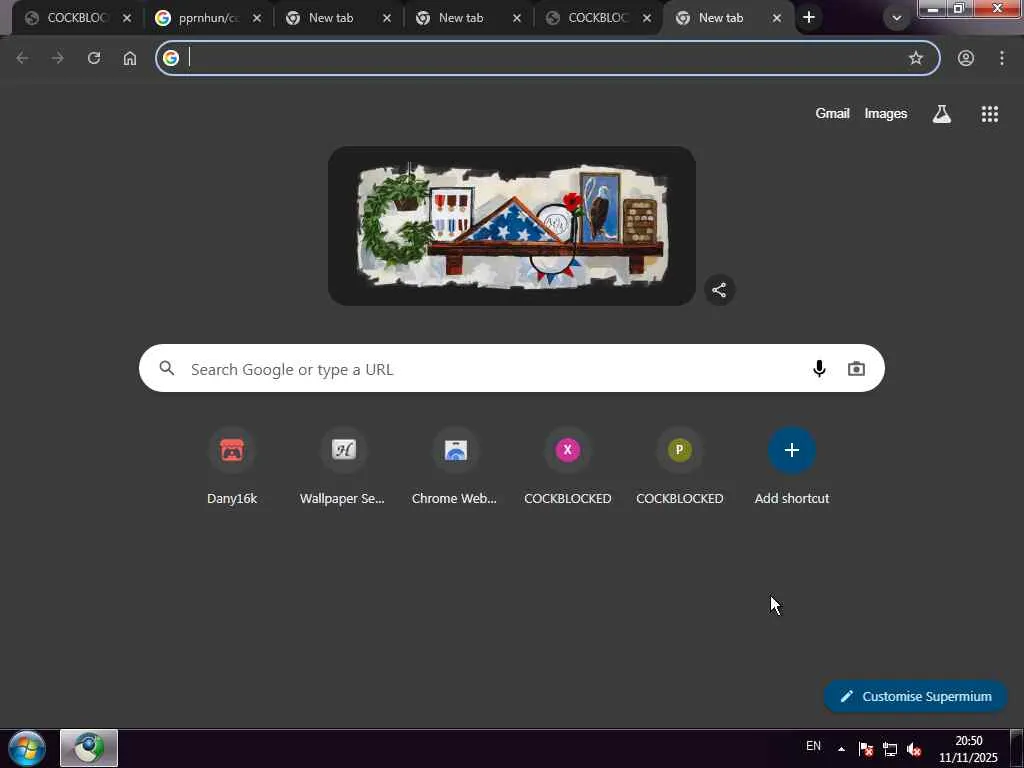Go back with the back arrow
This screenshot has height=768, width=1024.
pyautogui.click(x=22, y=58)
